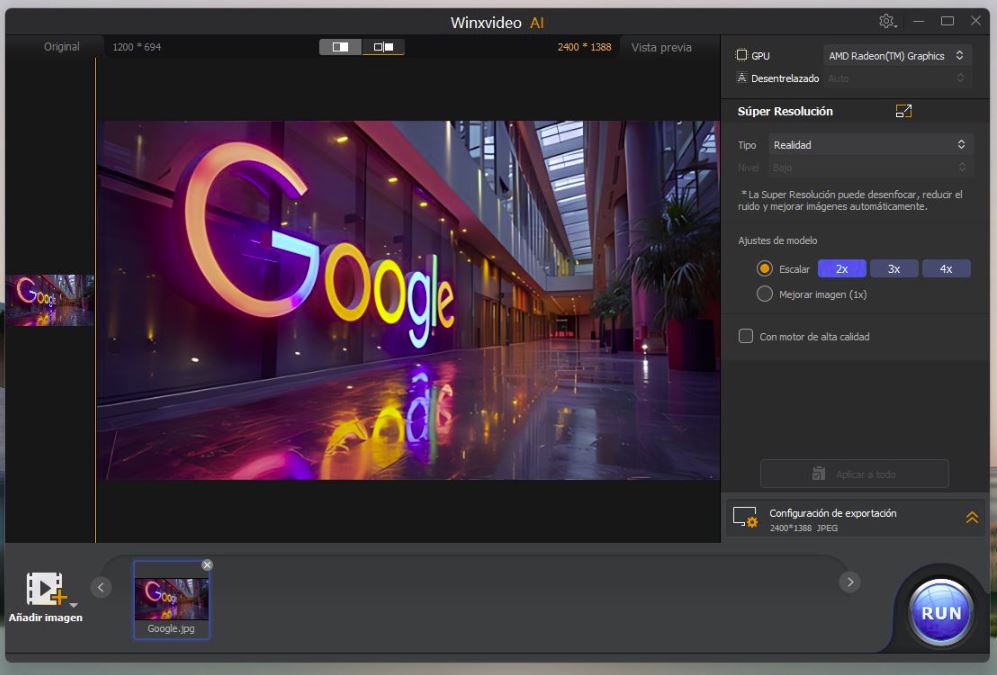Click the Desentrelazado icon

pos(741,78)
